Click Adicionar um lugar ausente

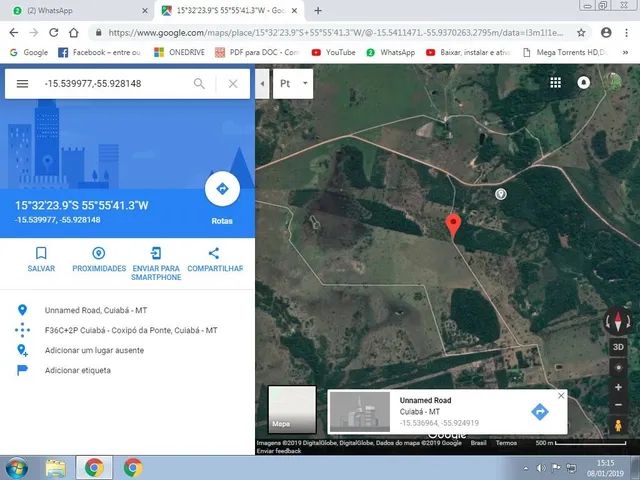(127, 350)
